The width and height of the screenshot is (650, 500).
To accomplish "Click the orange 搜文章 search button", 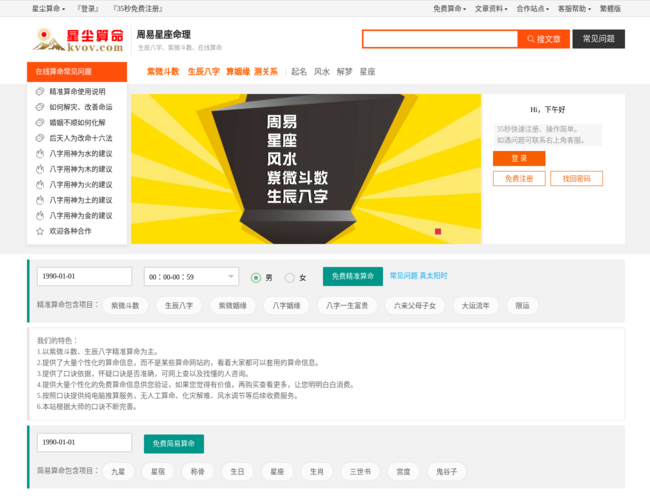I will [x=545, y=39].
